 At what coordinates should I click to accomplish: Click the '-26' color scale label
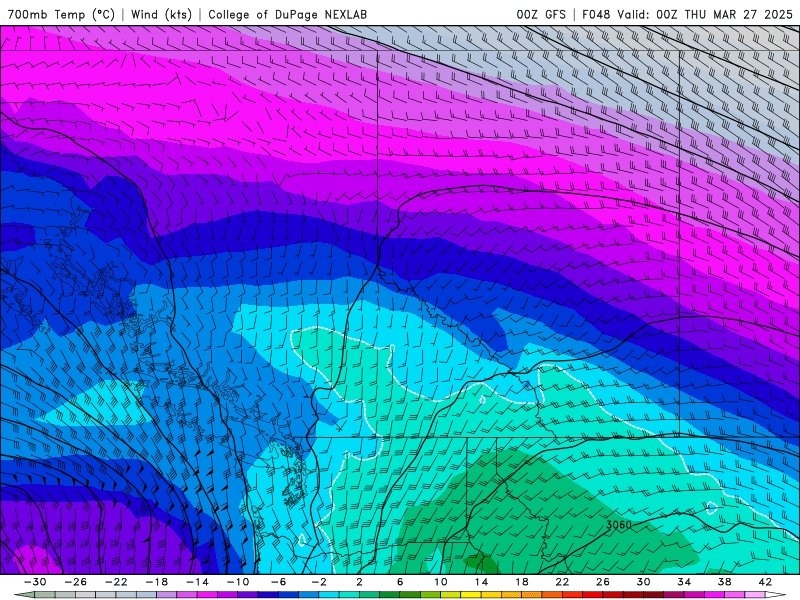tap(76, 582)
